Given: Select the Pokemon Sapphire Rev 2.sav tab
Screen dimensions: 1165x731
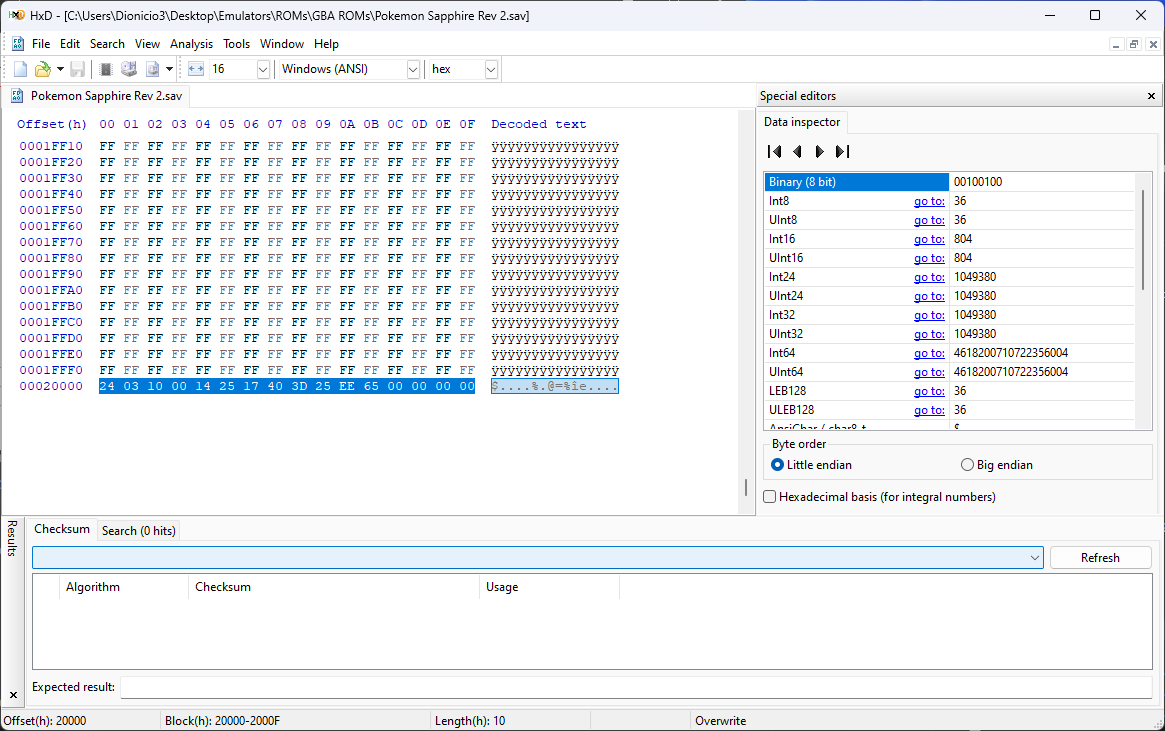Looking at the screenshot, I should tap(96, 96).
